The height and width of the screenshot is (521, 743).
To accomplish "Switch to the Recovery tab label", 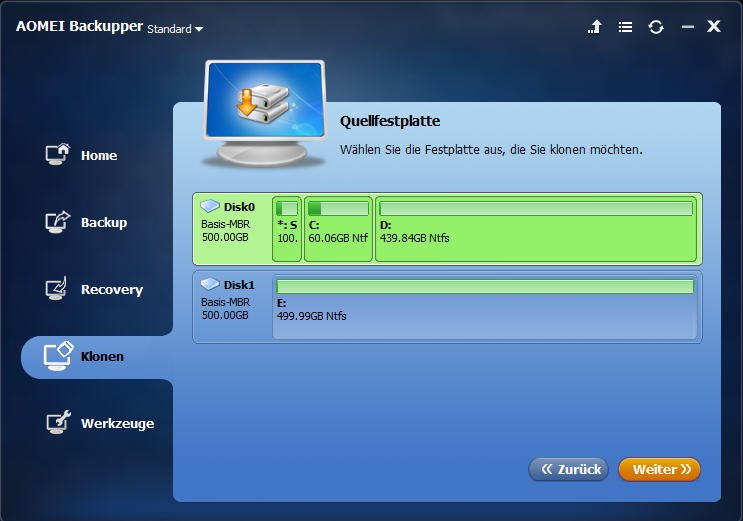I will (x=112, y=290).
